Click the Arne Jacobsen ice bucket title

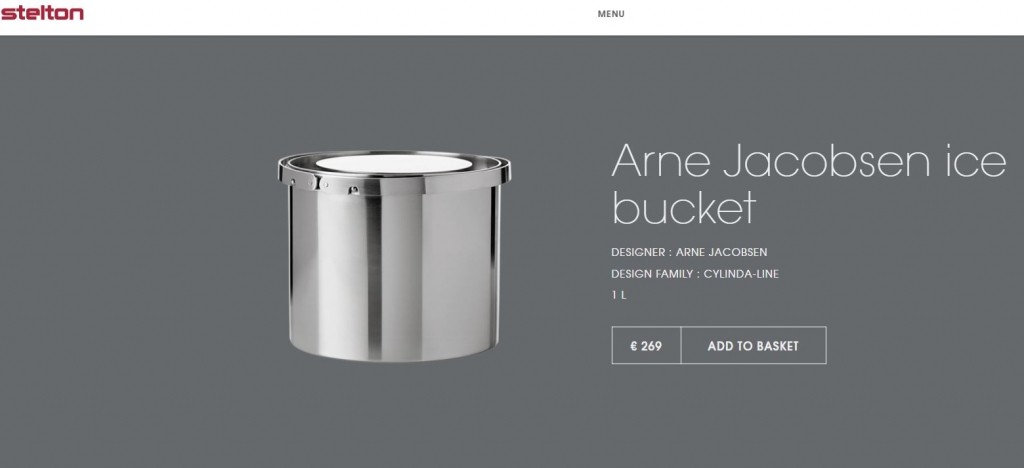(808, 184)
